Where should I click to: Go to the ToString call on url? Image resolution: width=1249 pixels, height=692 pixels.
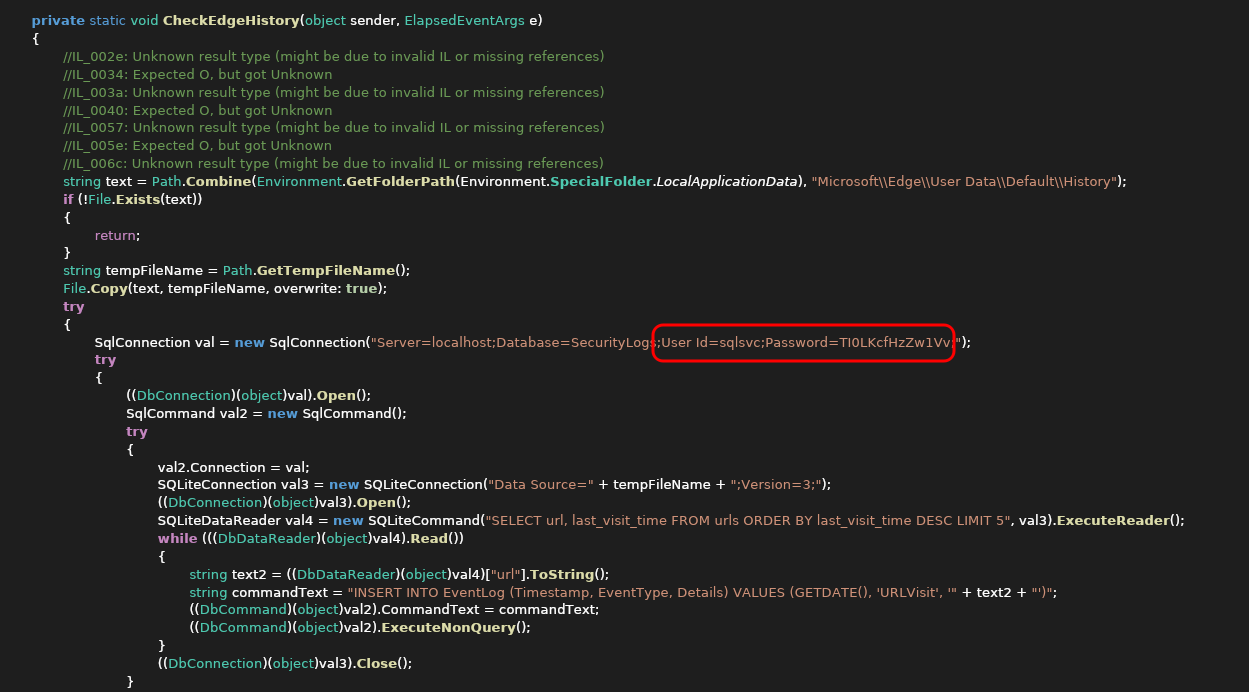click(562, 574)
